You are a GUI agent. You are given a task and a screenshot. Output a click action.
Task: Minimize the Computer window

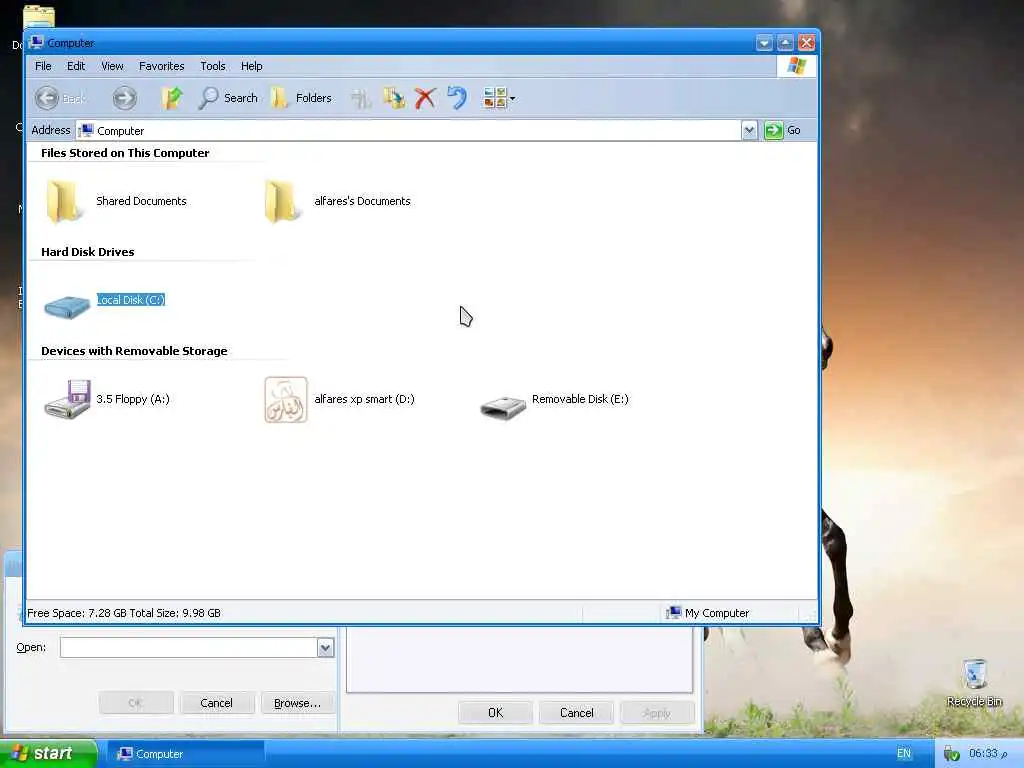tap(764, 43)
